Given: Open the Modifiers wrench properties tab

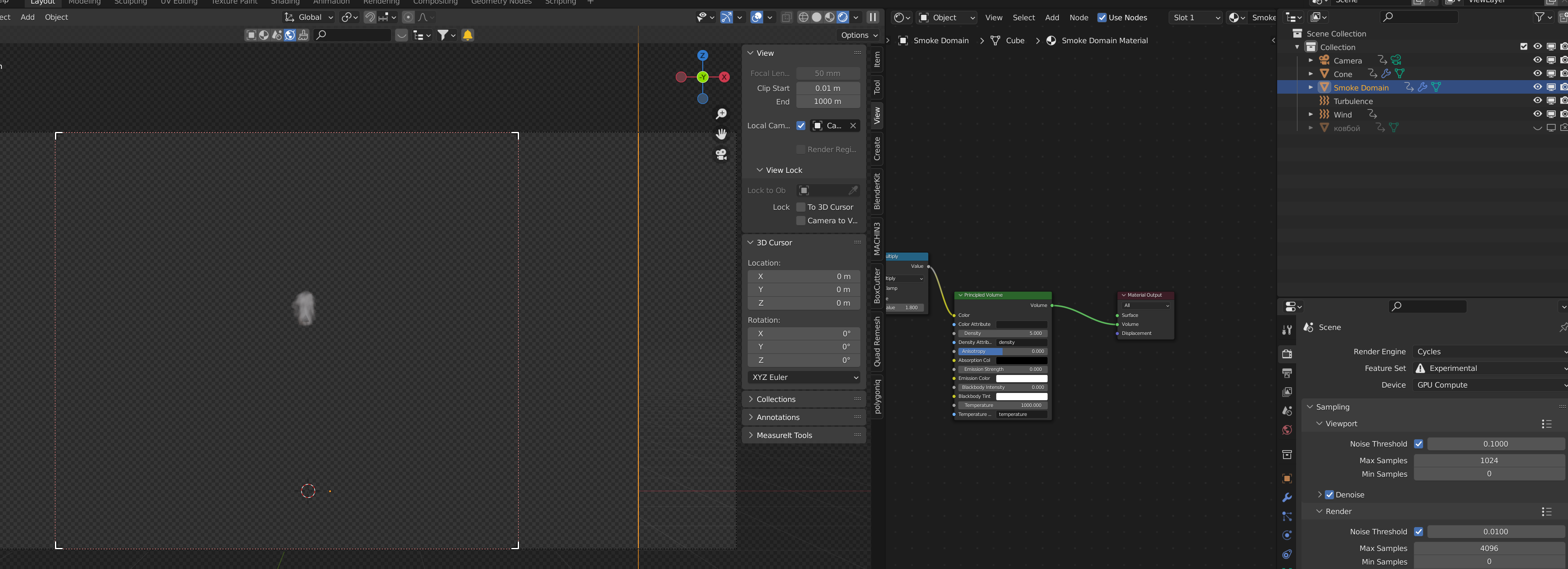Looking at the screenshot, I should click(1287, 498).
